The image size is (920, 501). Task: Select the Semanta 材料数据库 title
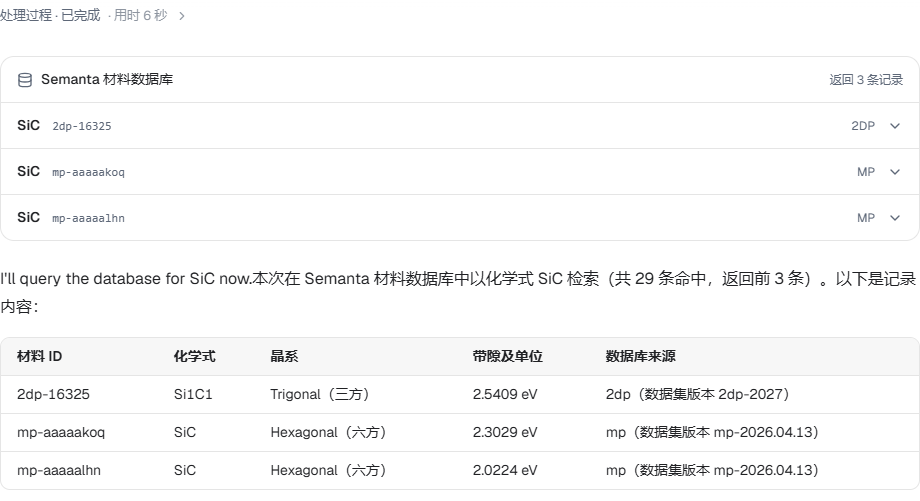tap(107, 79)
